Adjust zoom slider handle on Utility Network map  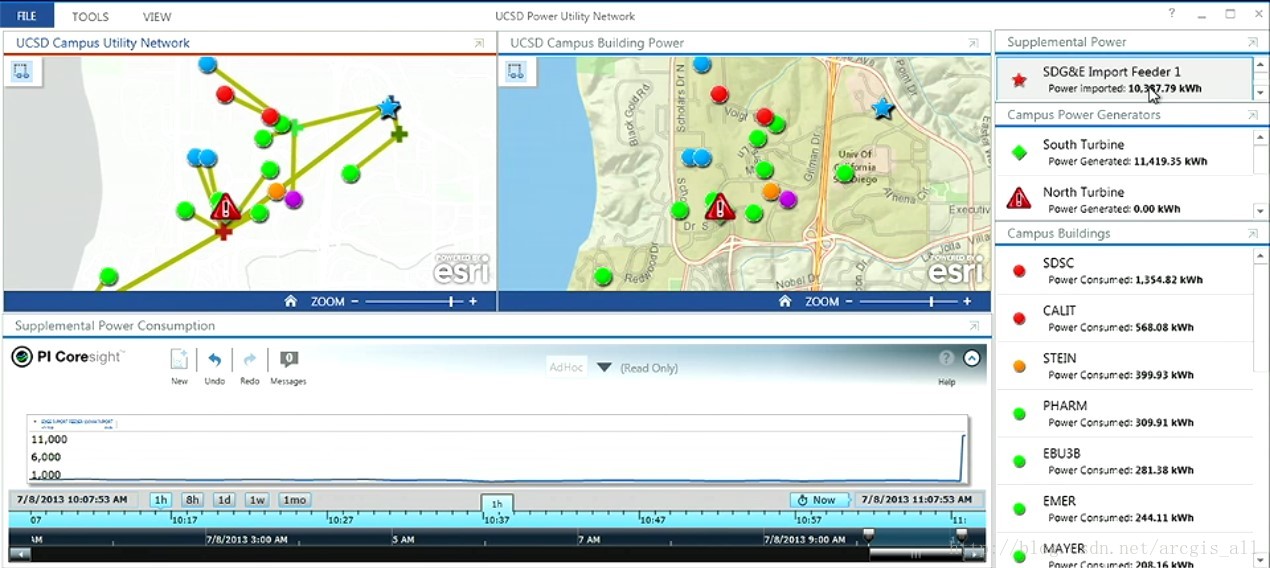click(x=451, y=301)
